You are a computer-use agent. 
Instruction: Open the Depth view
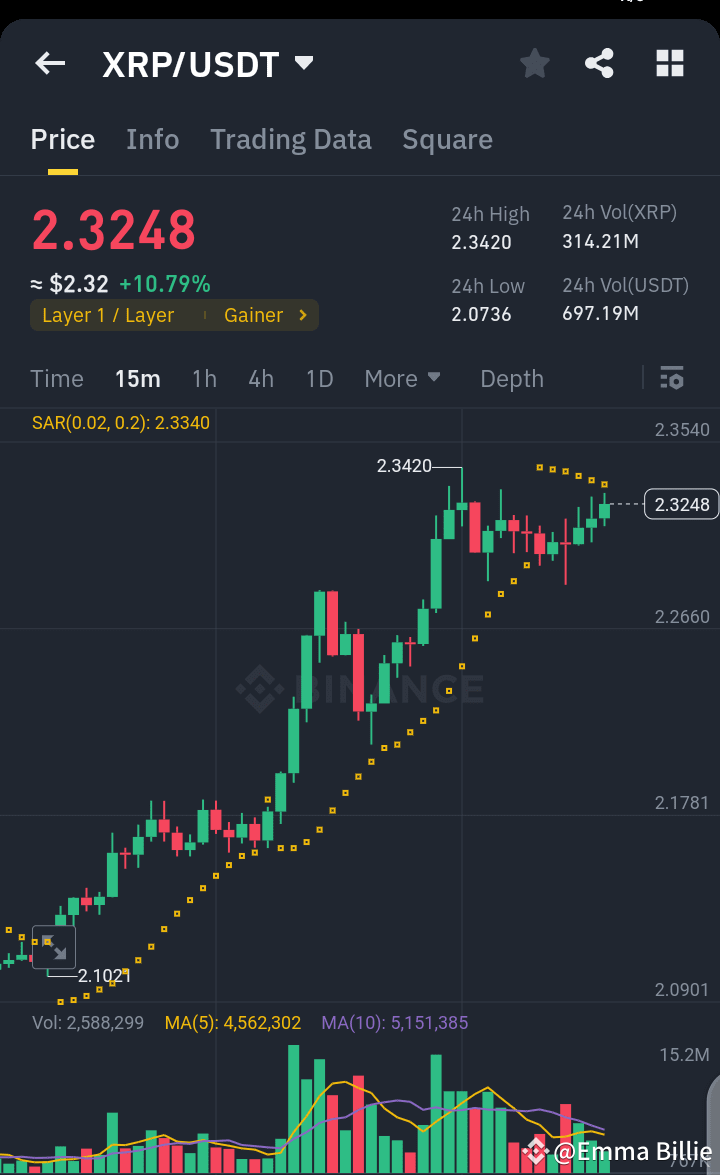pyautogui.click(x=511, y=379)
